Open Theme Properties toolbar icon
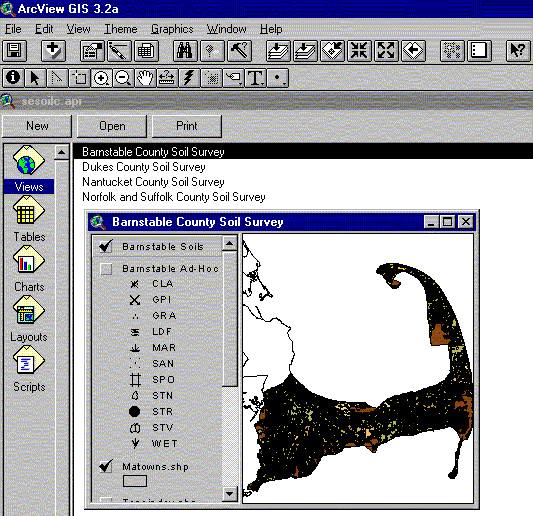 [x=92, y=51]
